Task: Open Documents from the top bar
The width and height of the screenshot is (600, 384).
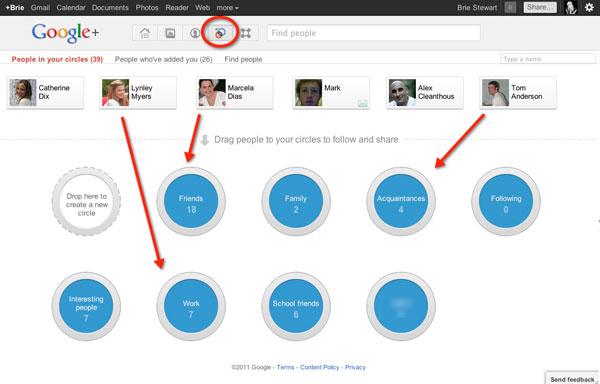Action: click(110, 8)
